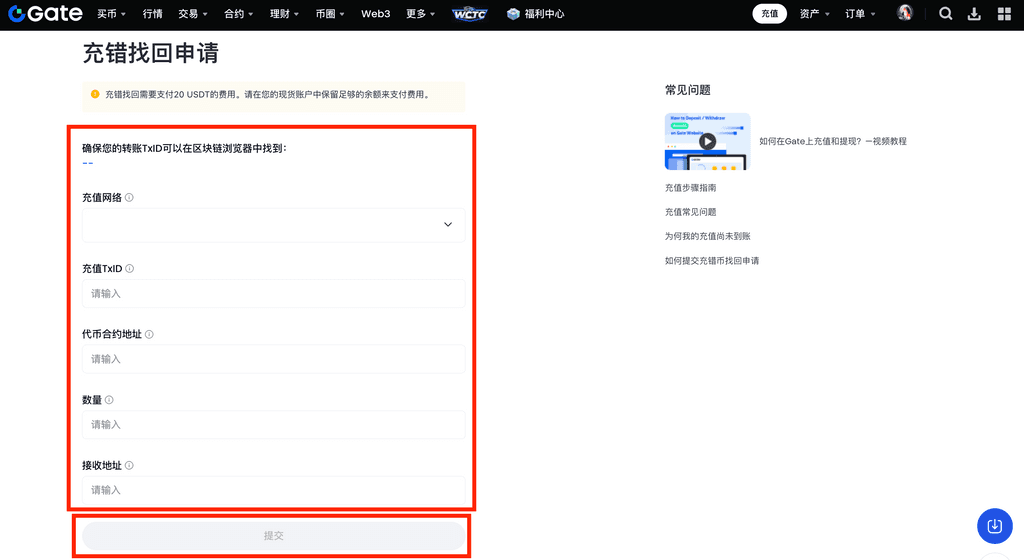This screenshot has height=560, width=1024.
Task: Click info icon next to 充值网络
Action: (x=130, y=198)
